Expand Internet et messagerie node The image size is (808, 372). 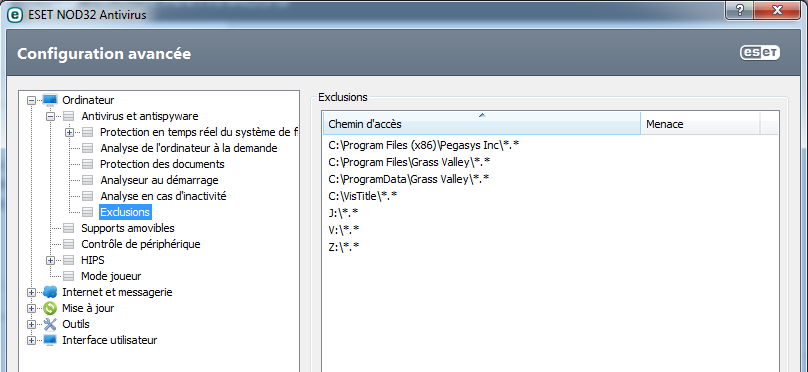(31, 292)
